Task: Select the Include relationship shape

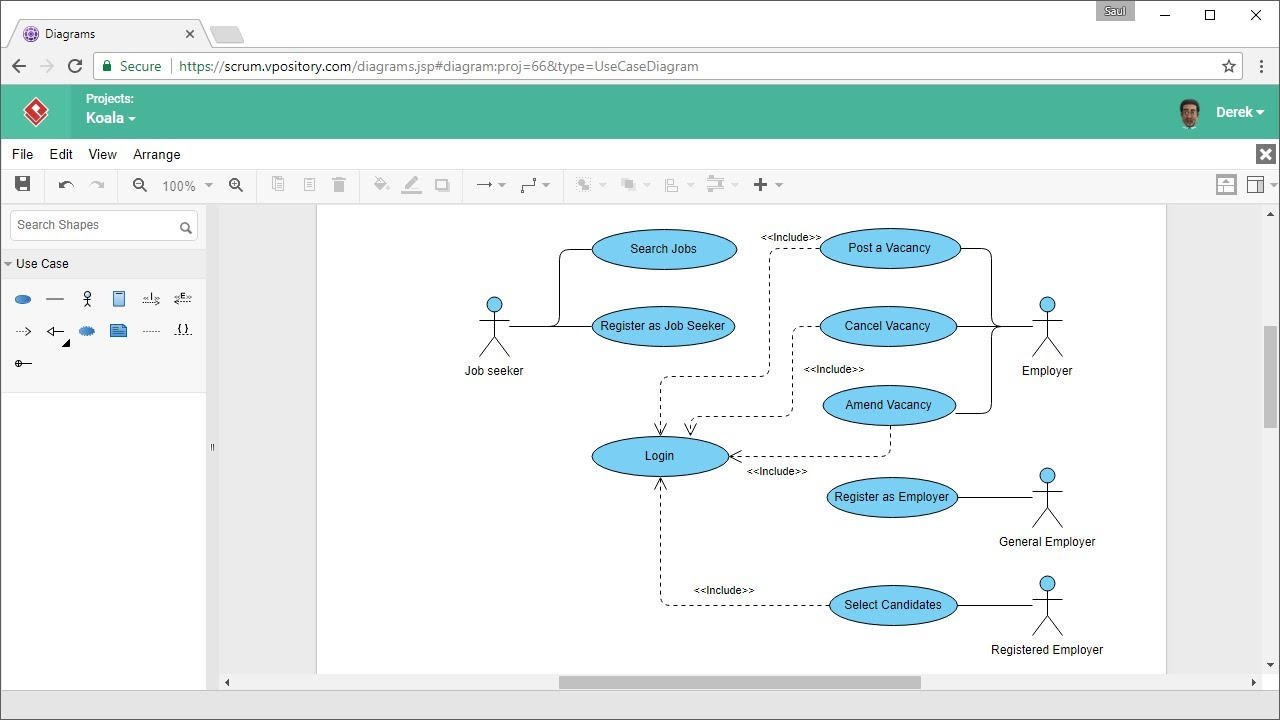Action: click(x=151, y=298)
